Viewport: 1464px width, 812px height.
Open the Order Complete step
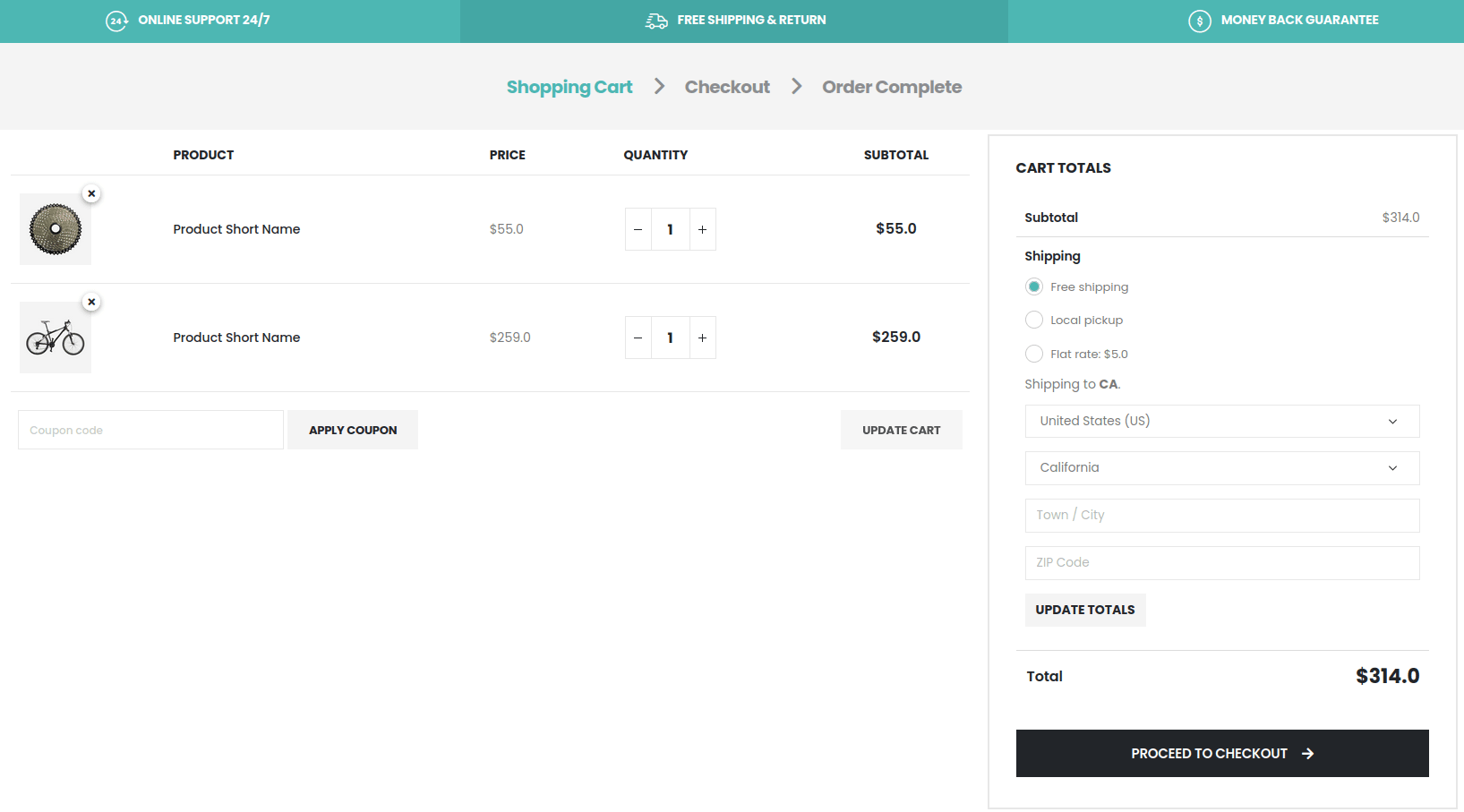(x=892, y=87)
